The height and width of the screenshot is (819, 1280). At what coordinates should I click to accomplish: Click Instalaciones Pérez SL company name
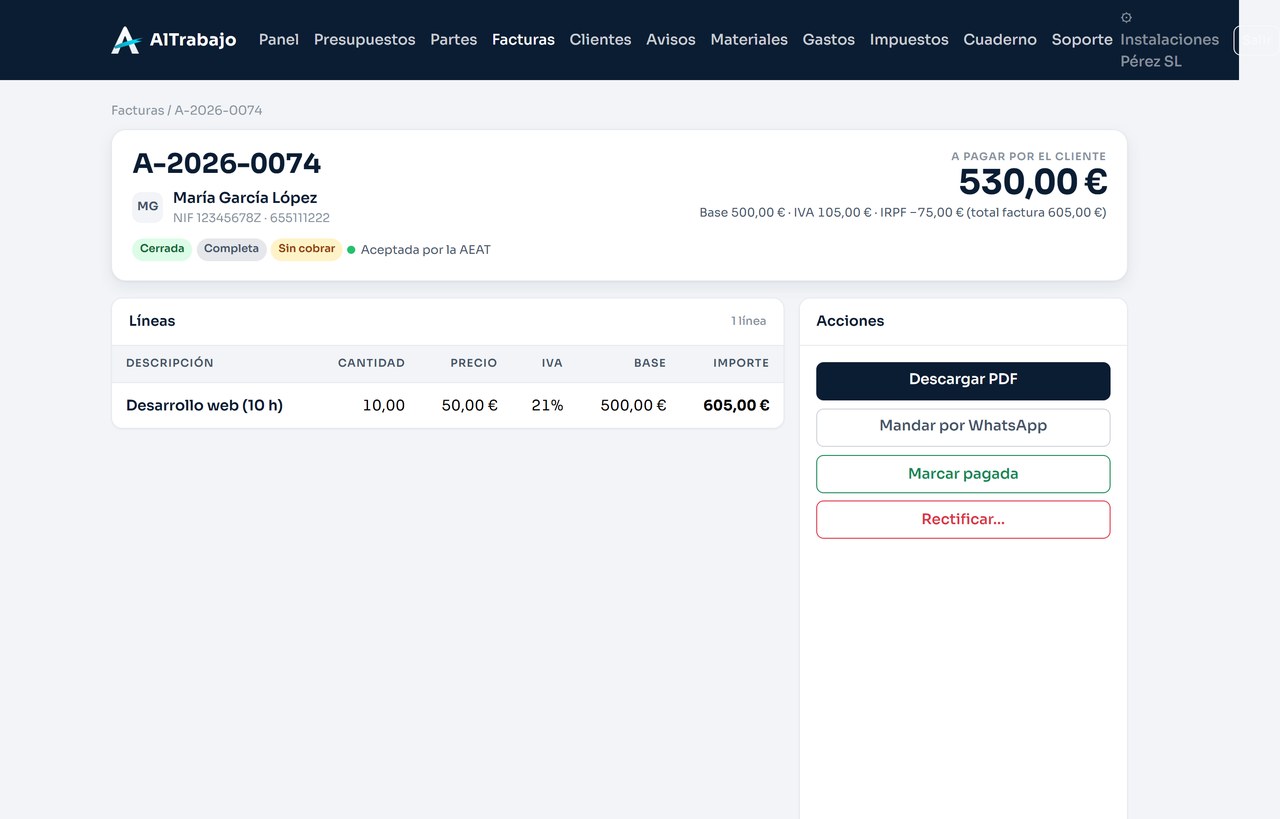click(1169, 50)
